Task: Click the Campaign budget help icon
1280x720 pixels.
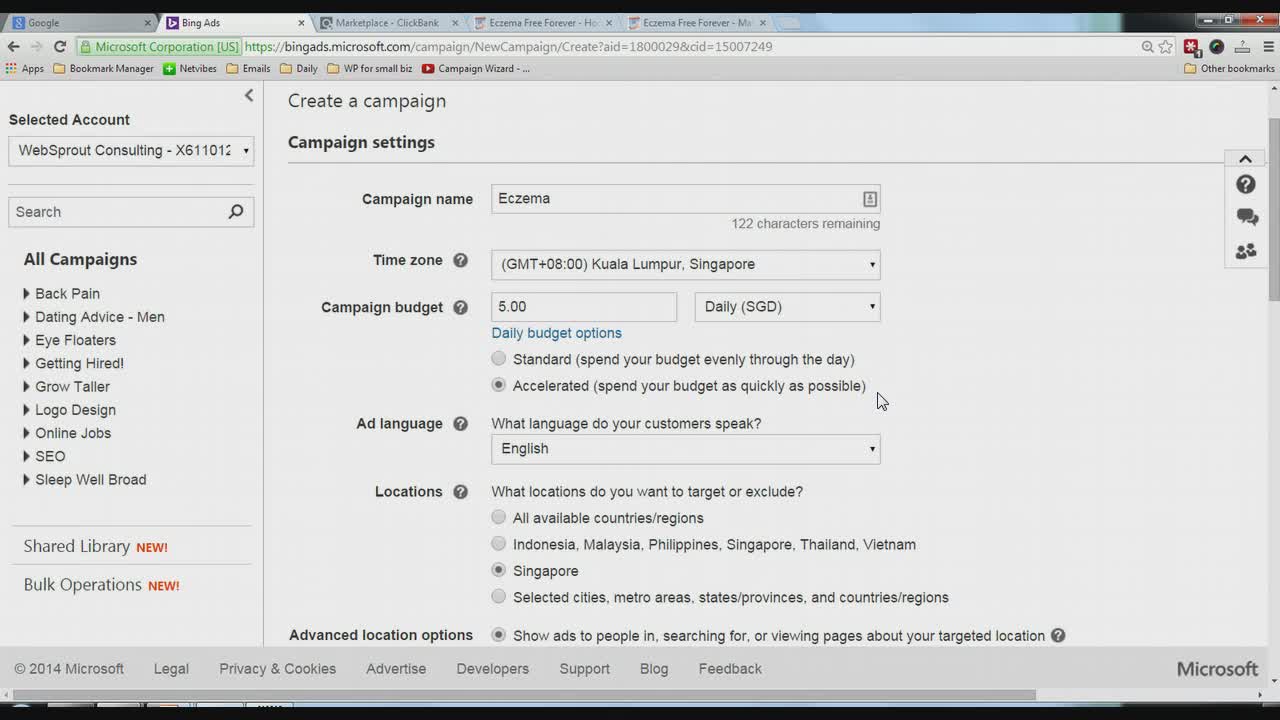Action: point(460,307)
